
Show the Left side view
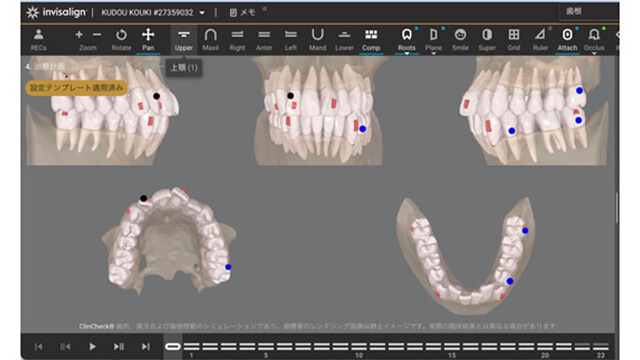(291, 40)
